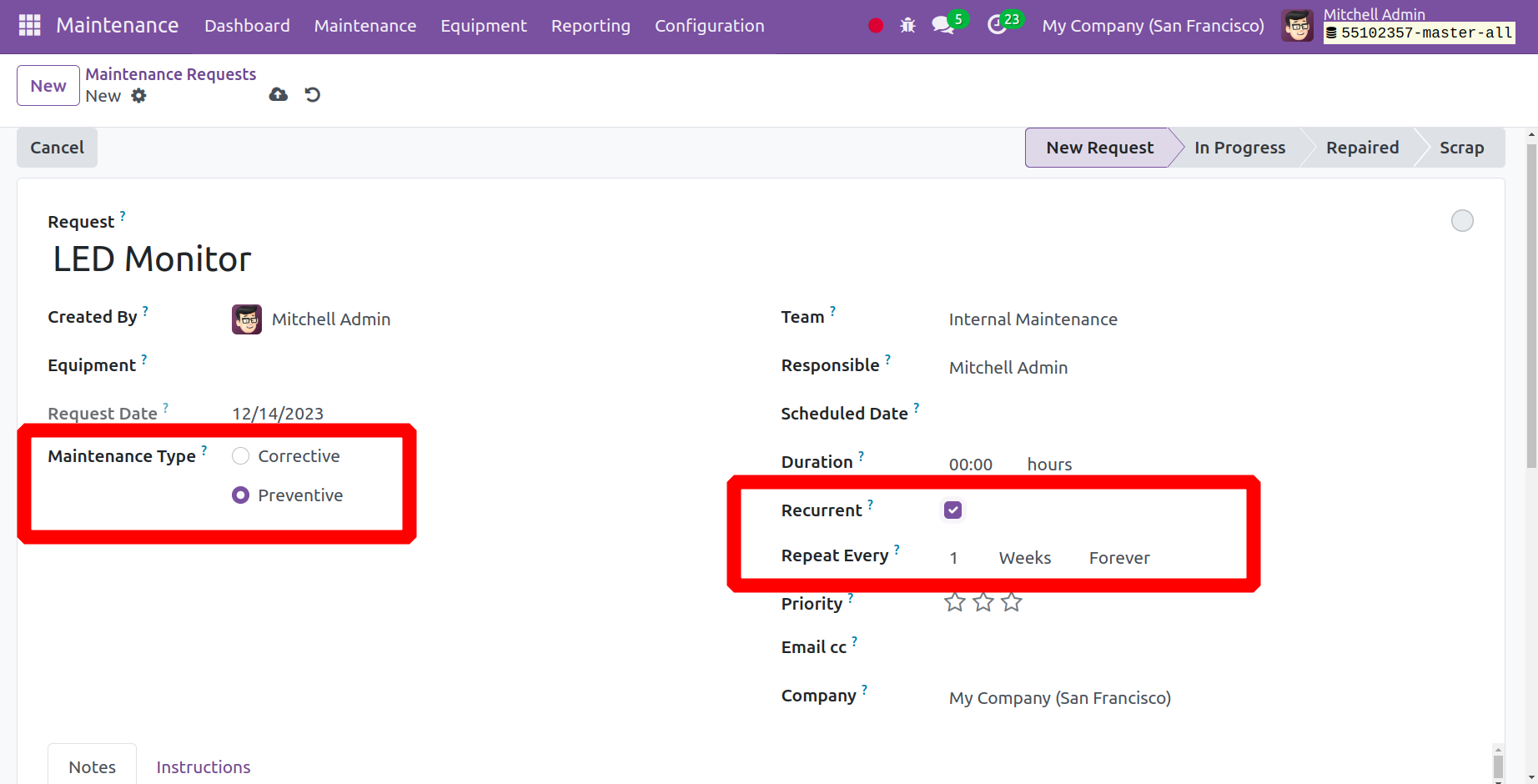This screenshot has height=784, width=1538.
Task: Open the Equipment selection field
Action: click(x=482, y=368)
